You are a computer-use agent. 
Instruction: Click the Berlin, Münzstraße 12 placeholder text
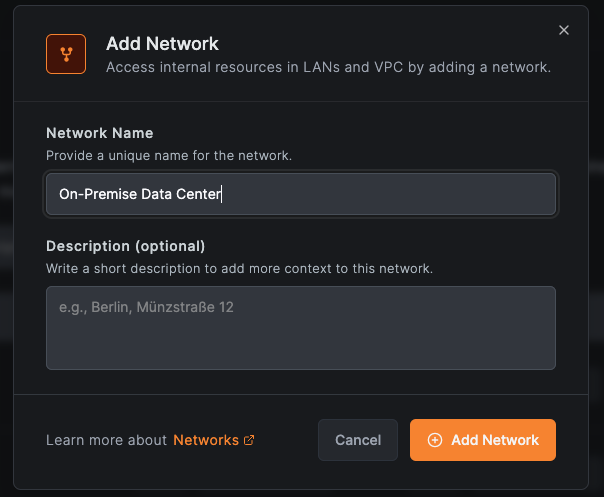(146, 307)
